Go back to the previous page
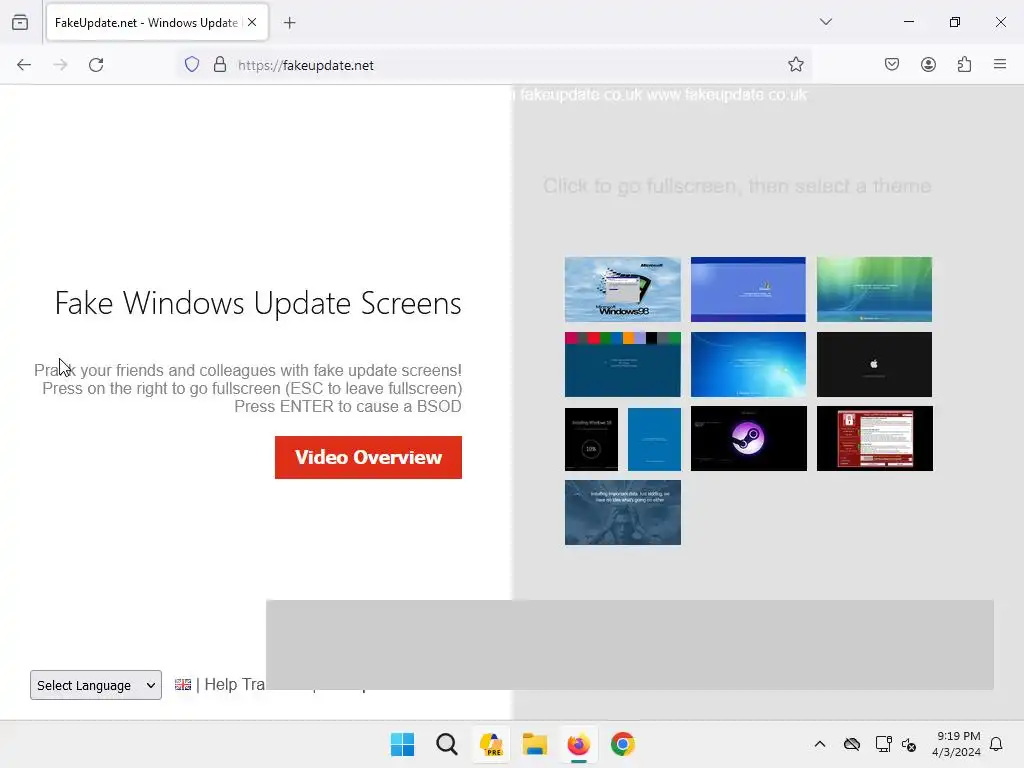 24,65
